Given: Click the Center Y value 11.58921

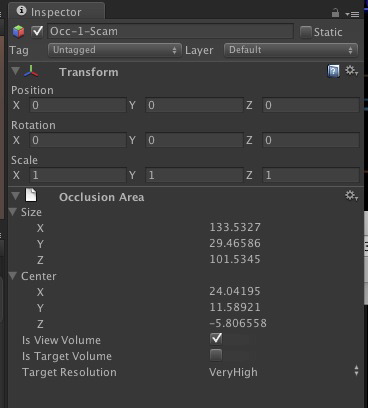Looking at the screenshot, I should click(235, 307).
